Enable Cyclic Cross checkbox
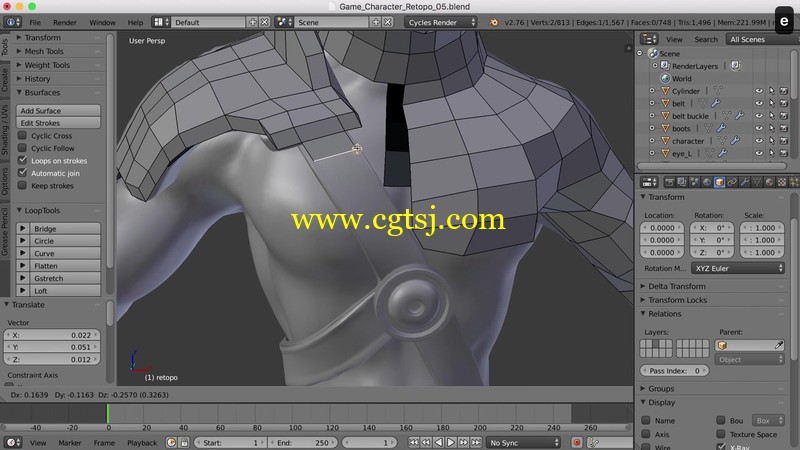The width and height of the screenshot is (800, 450). [x=22, y=136]
